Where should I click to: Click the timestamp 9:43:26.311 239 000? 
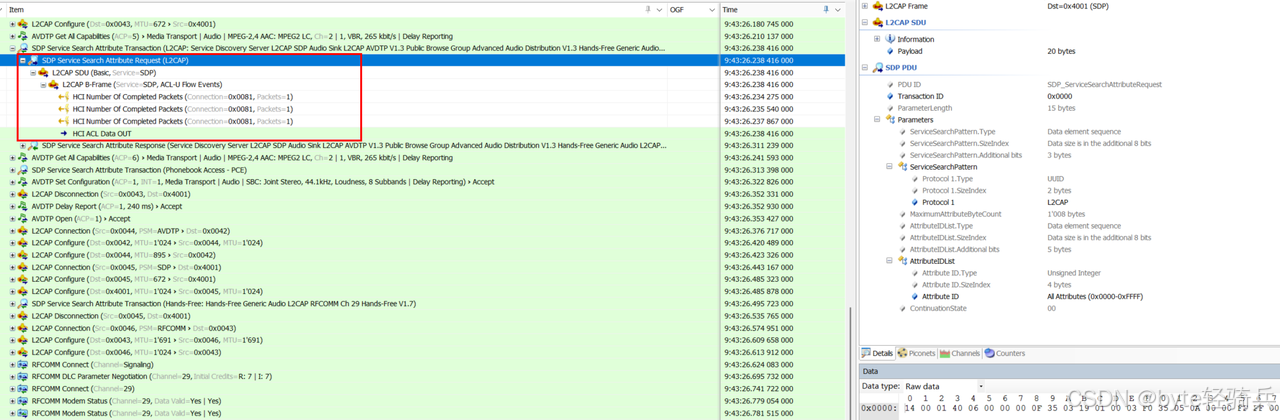pyautogui.click(x=758, y=146)
